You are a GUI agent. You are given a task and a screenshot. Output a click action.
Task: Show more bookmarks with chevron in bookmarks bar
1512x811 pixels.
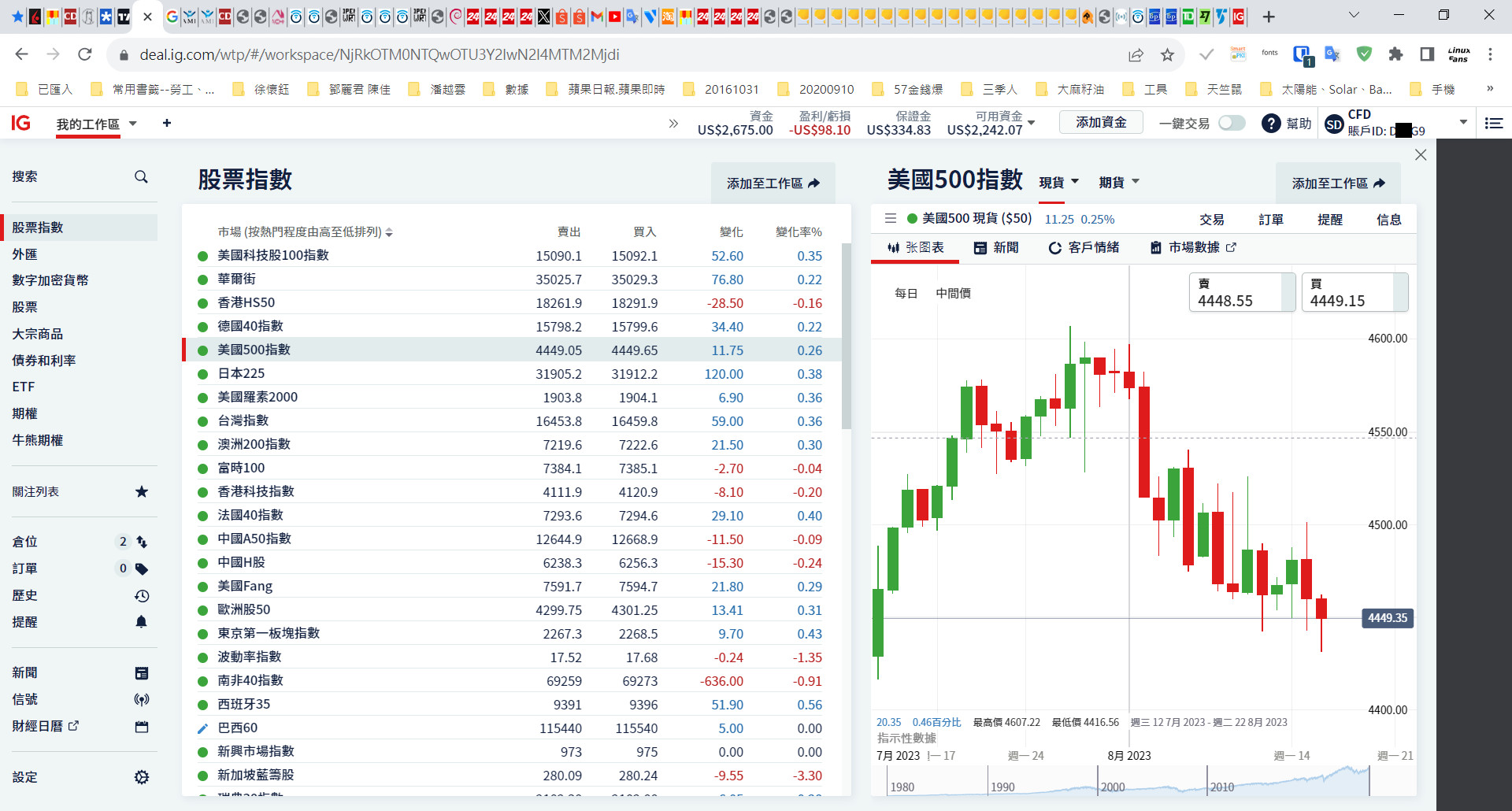click(1490, 89)
